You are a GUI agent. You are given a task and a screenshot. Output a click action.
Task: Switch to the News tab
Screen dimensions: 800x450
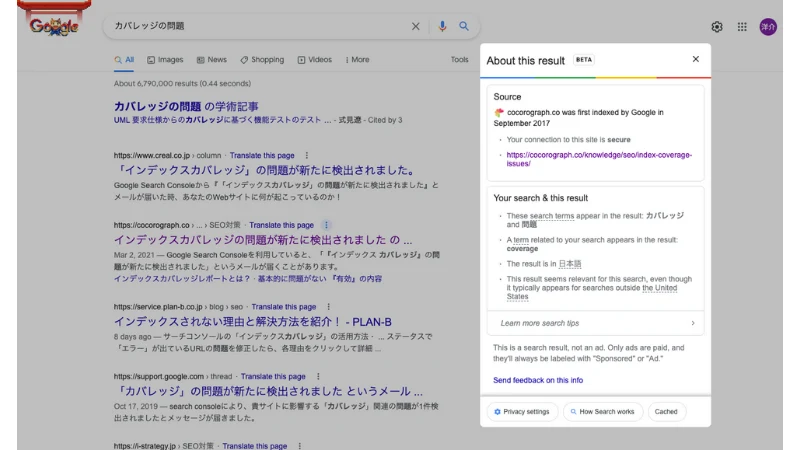pos(211,60)
